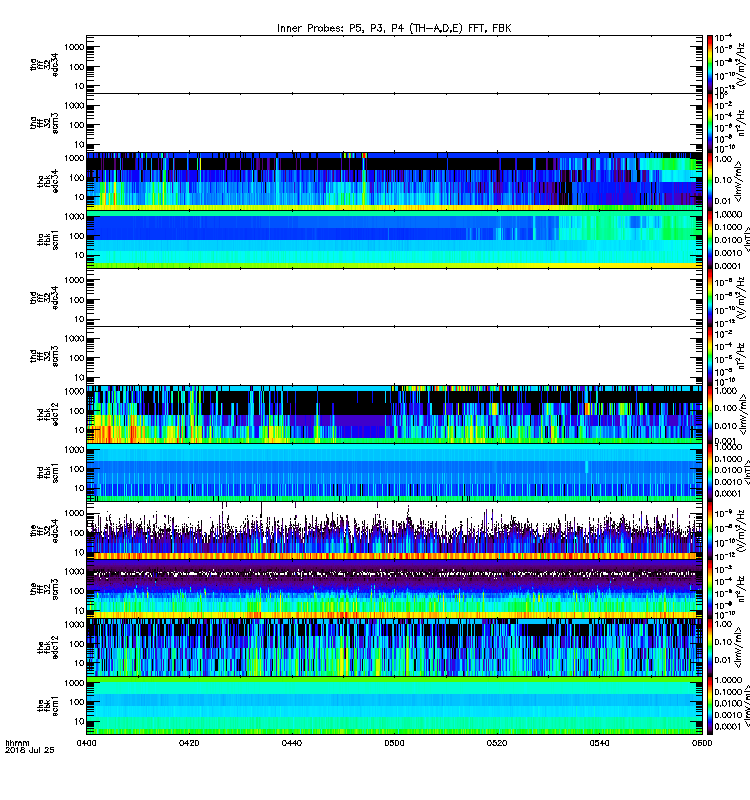The image size is (750, 800).
Task: Click the color bar beside thd fbk edc12 panel
Action: click(x=710, y=414)
